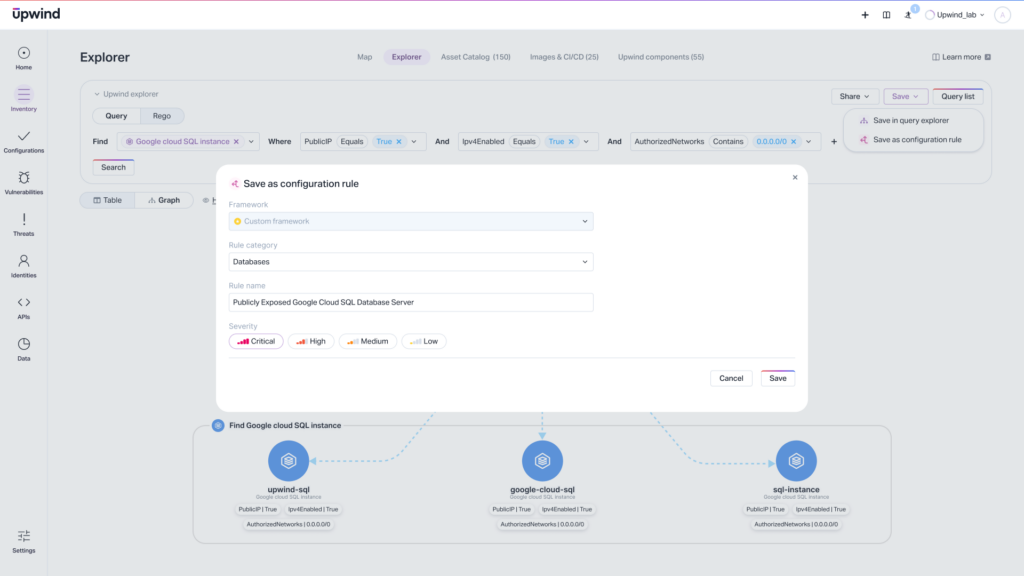Open the Inventory sidebar item

(x=24, y=99)
